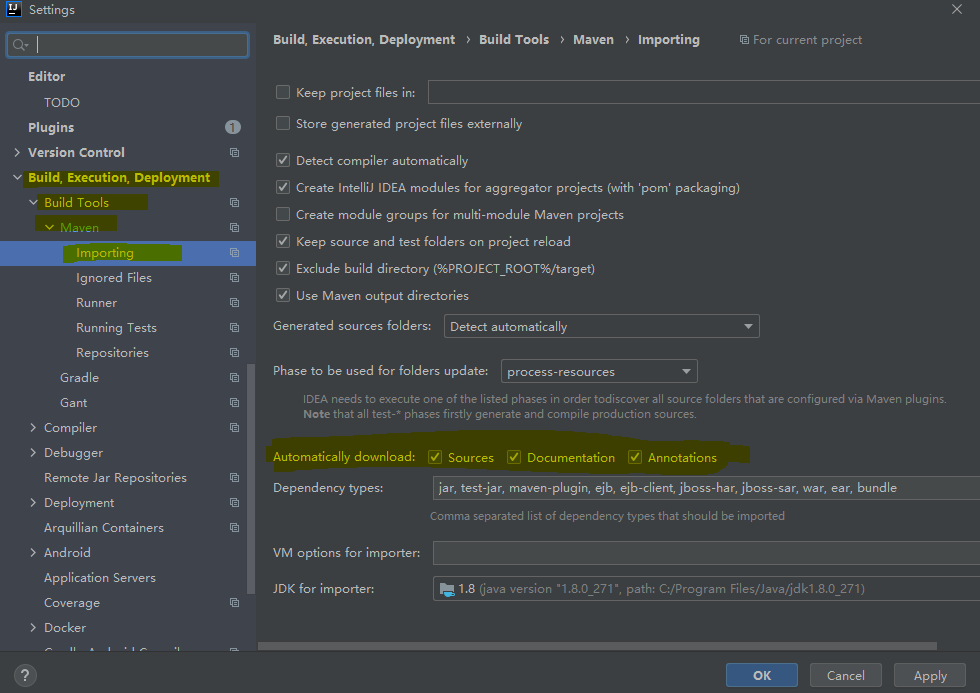Go to Maven breadcrumb
Screen dimensions: 980x693
pyautogui.click(x=593, y=39)
